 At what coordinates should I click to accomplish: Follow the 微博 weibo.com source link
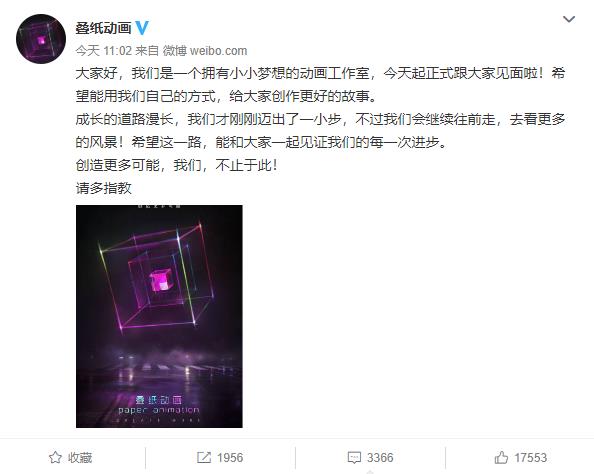(205, 51)
